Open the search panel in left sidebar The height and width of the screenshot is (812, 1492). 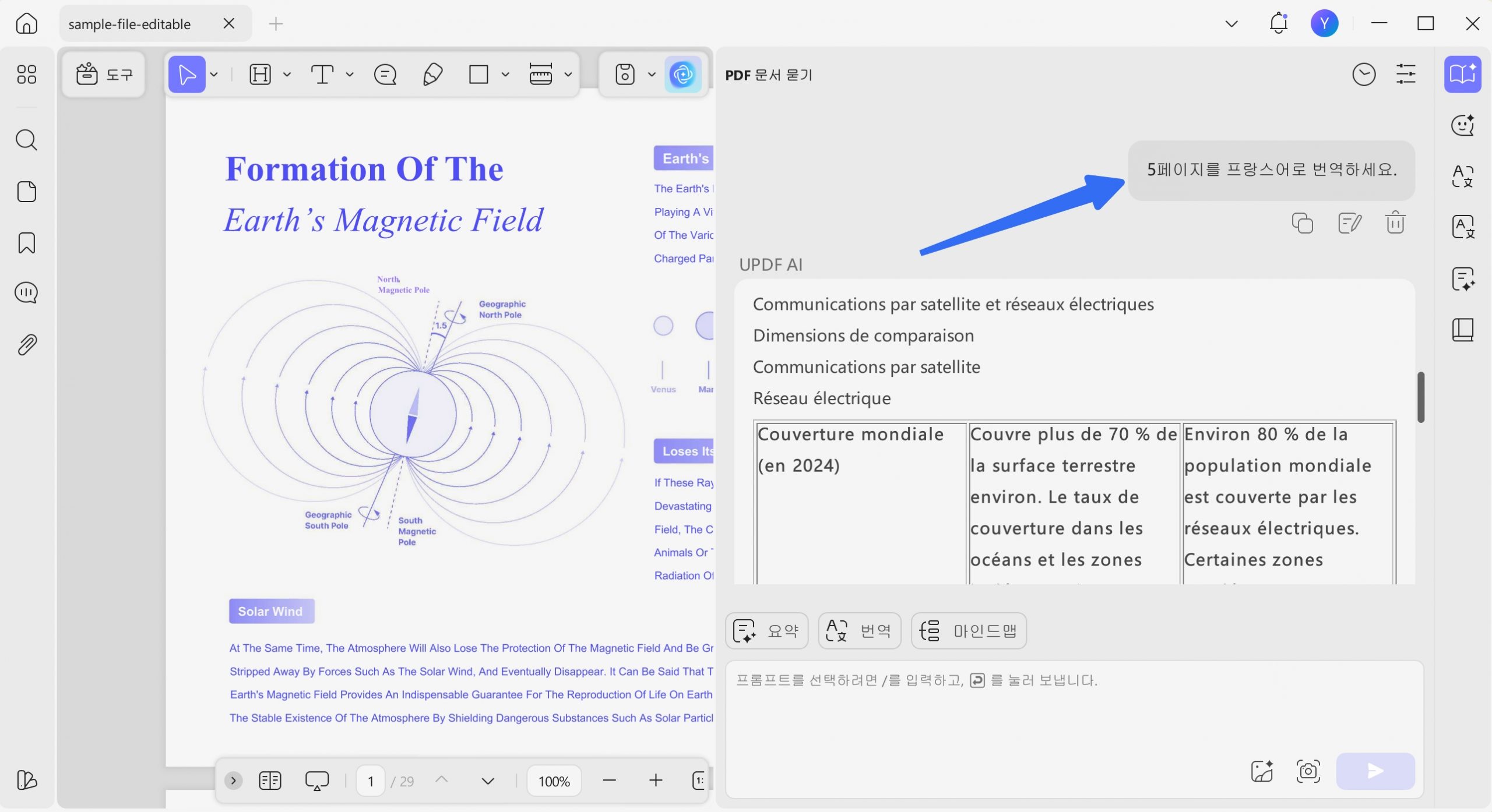[26, 140]
